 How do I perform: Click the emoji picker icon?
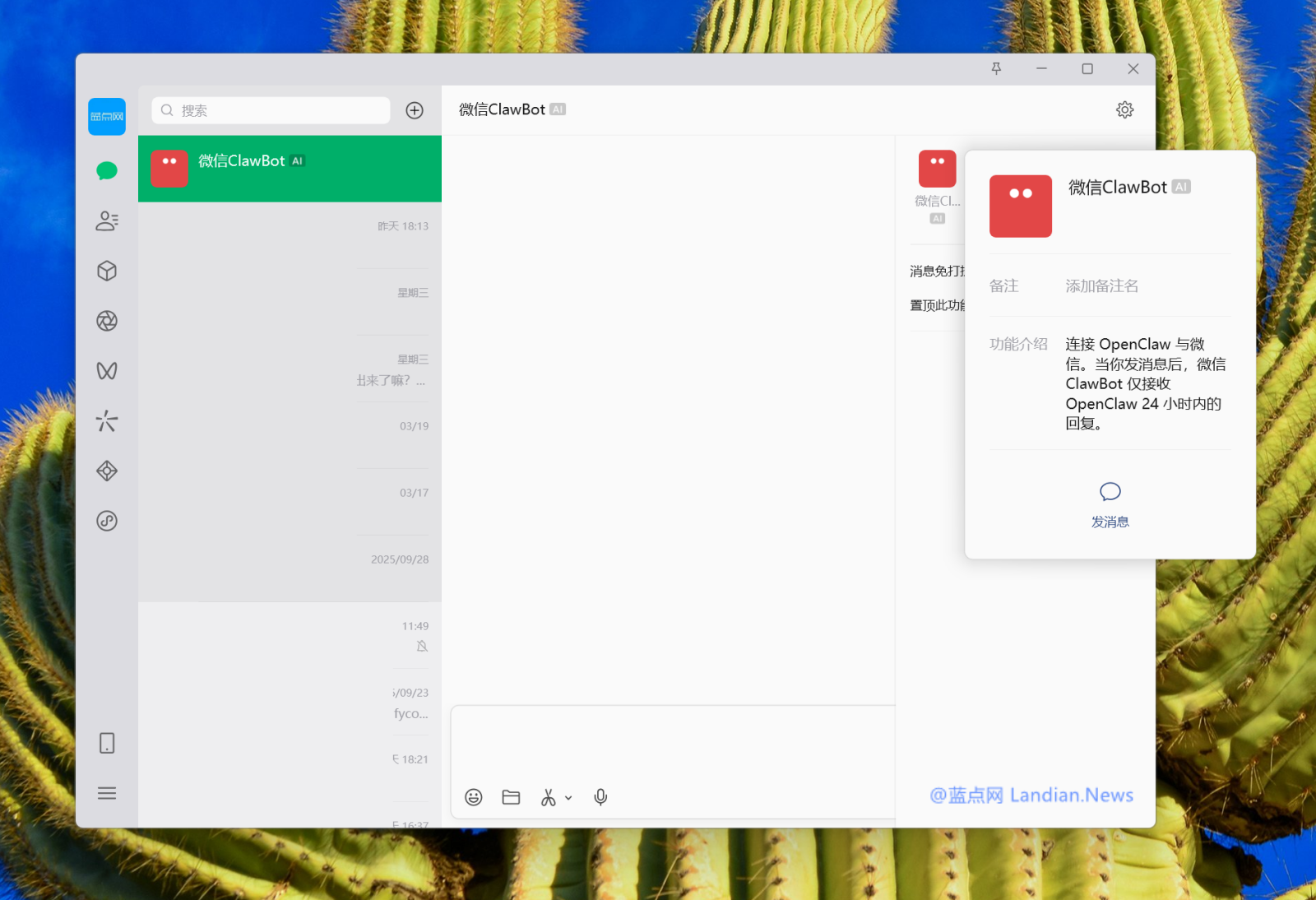click(474, 797)
